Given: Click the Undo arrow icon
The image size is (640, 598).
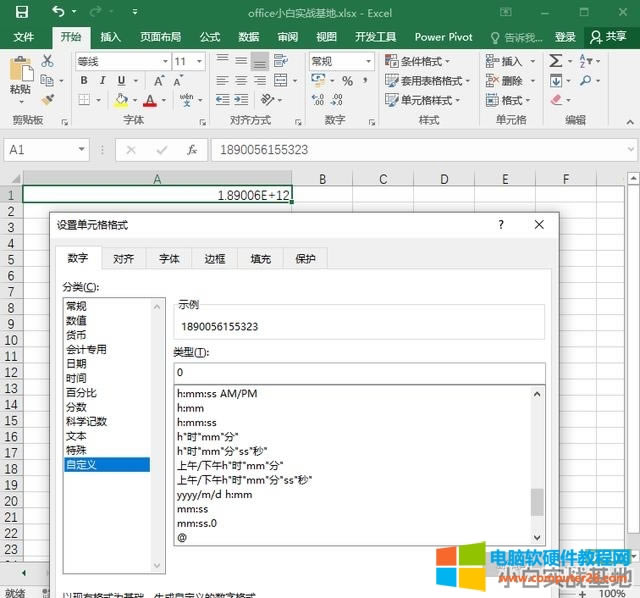Looking at the screenshot, I should coord(58,13).
